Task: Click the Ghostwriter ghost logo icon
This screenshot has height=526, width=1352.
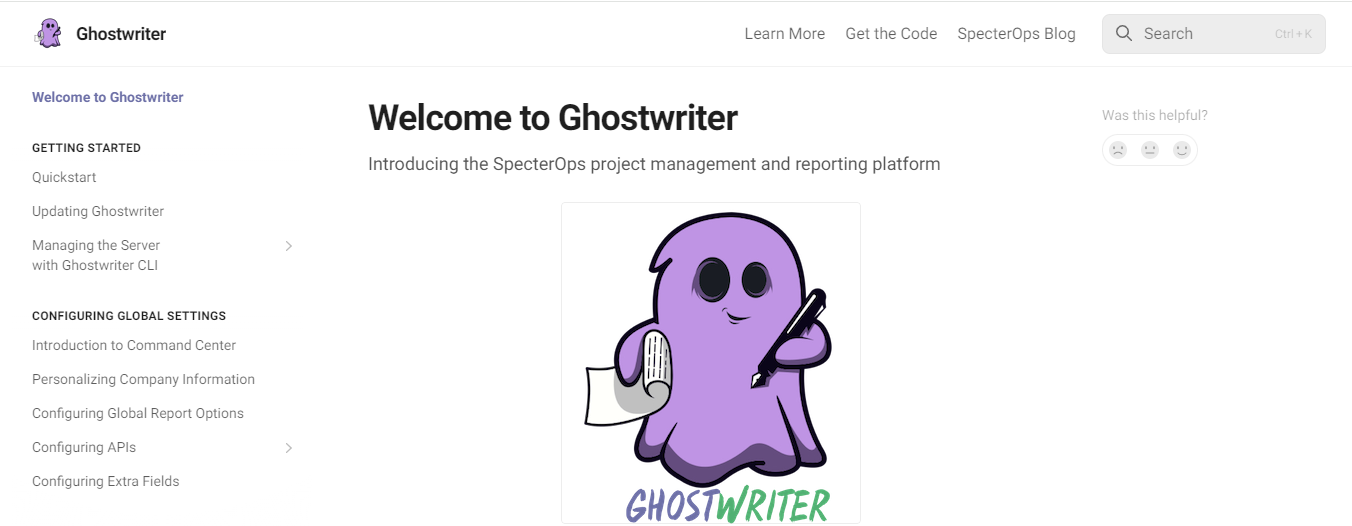Action: [48, 33]
